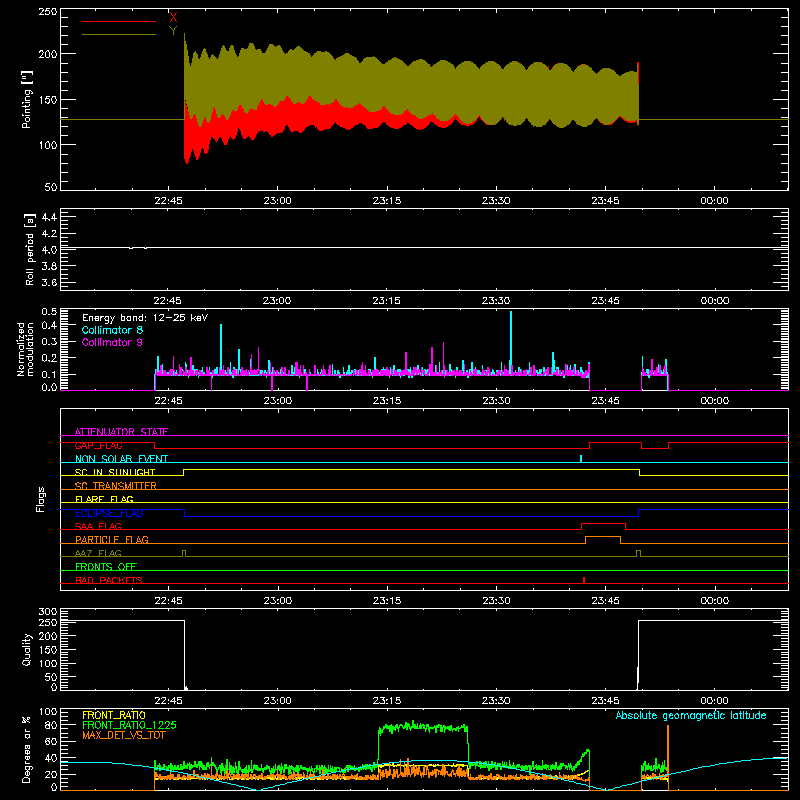Click the red X legend line
Screen dimensions: 800x800
[119, 21]
